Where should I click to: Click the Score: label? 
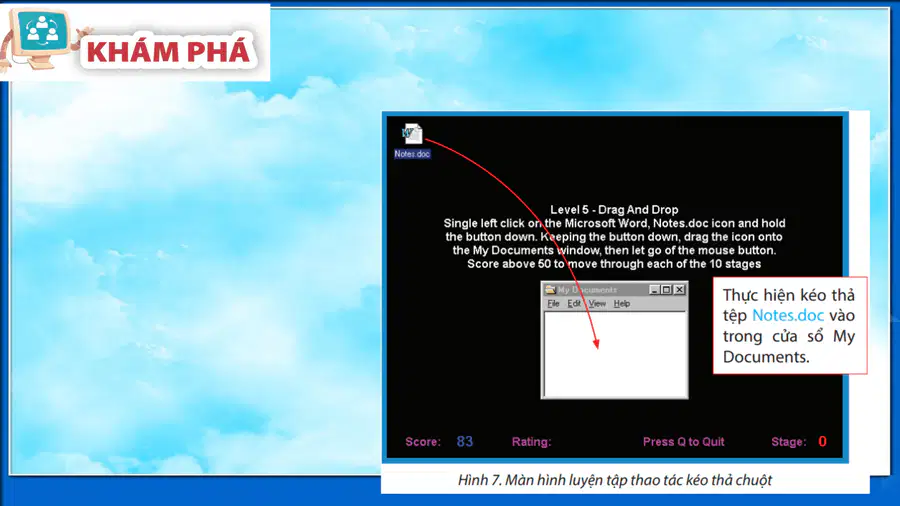click(x=423, y=442)
